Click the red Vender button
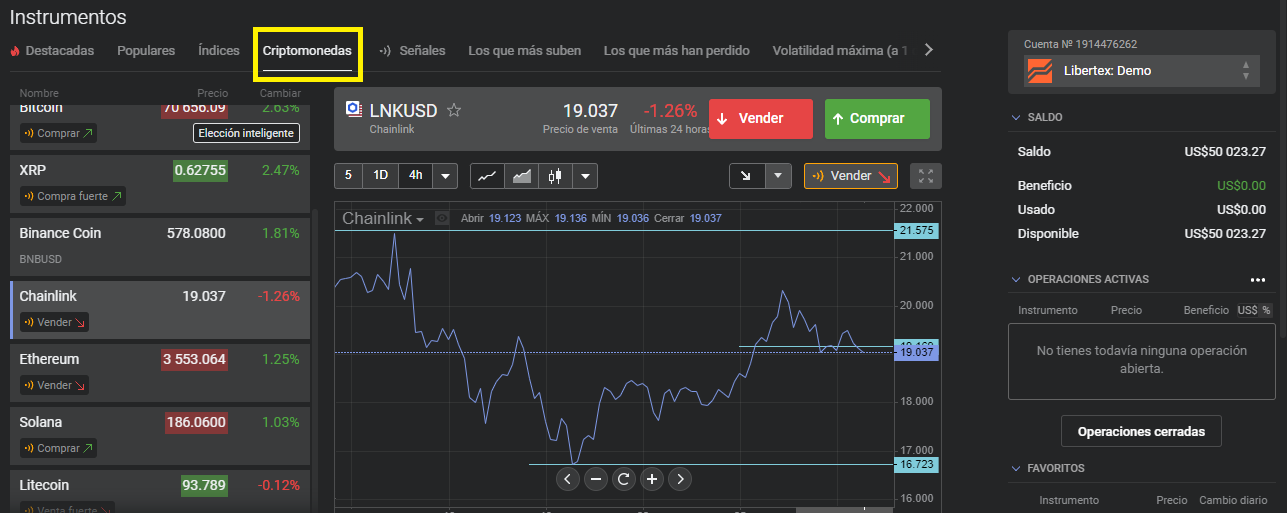This screenshot has height=513, width=1287. pos(760,119)
